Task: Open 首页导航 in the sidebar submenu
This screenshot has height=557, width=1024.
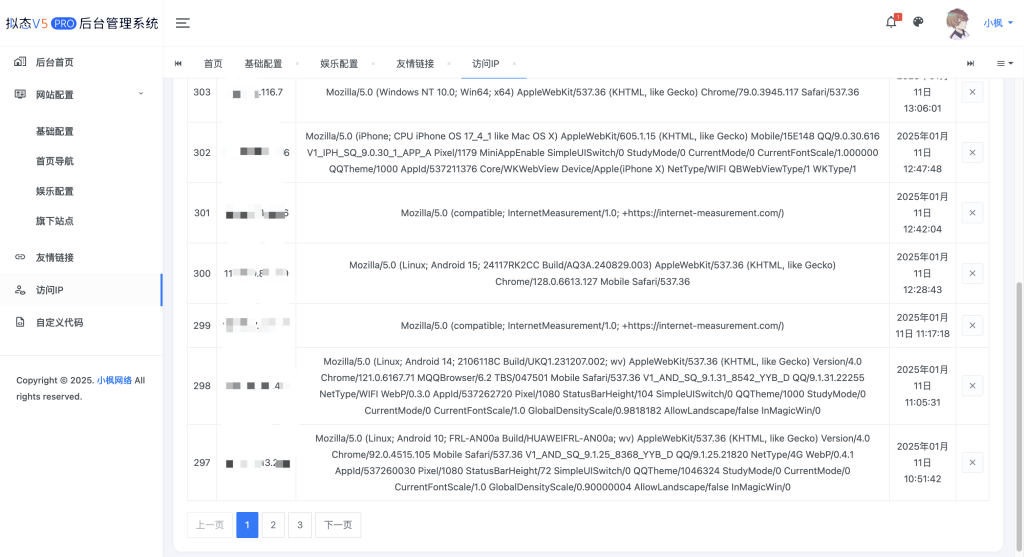Action: click(x=55, y=161)
